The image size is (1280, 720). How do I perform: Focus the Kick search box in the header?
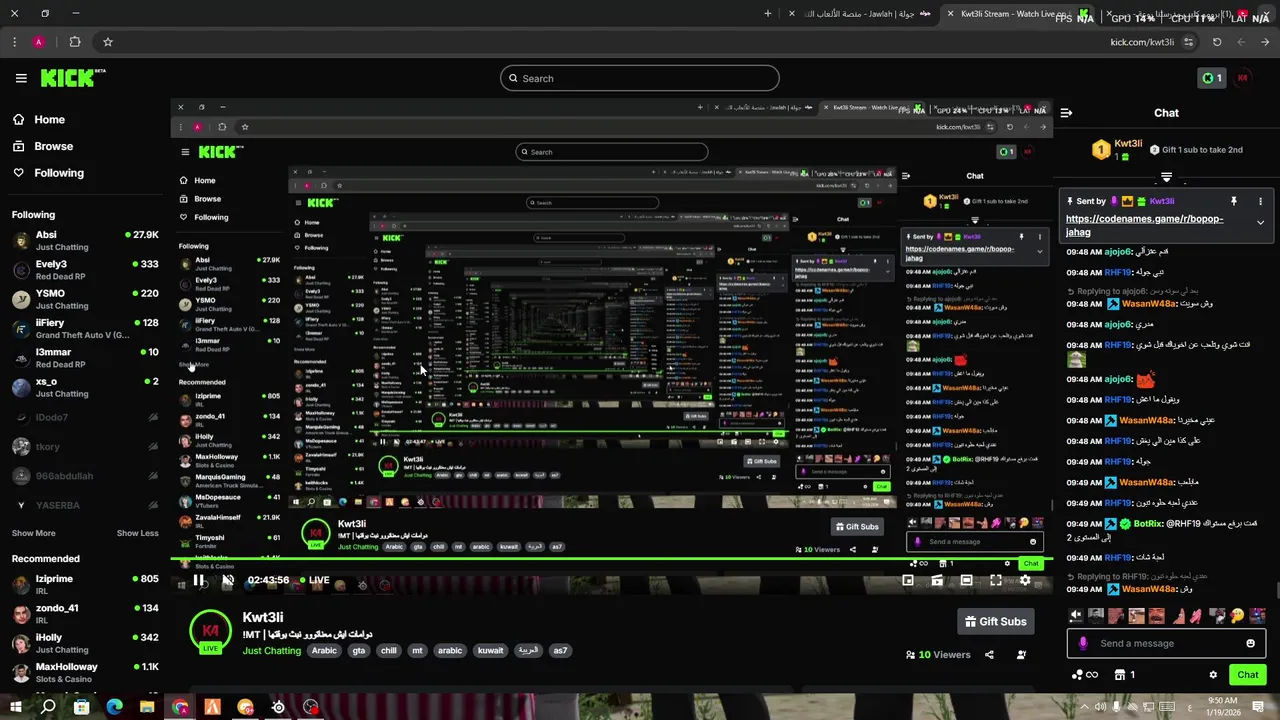coord(640,78)
